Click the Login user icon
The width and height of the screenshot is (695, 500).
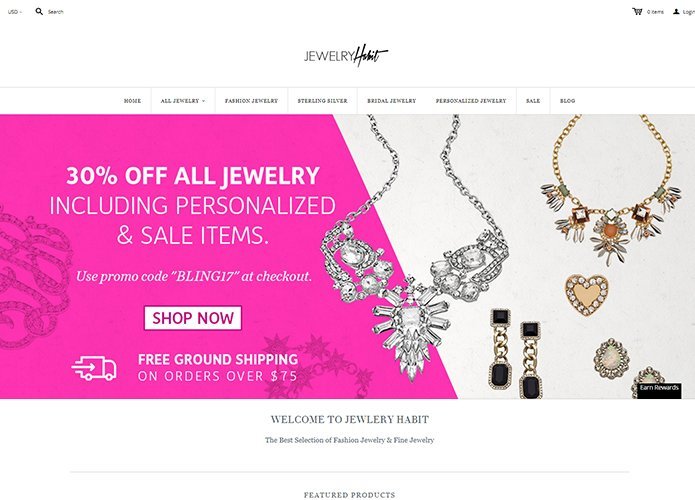coord(676,12)
